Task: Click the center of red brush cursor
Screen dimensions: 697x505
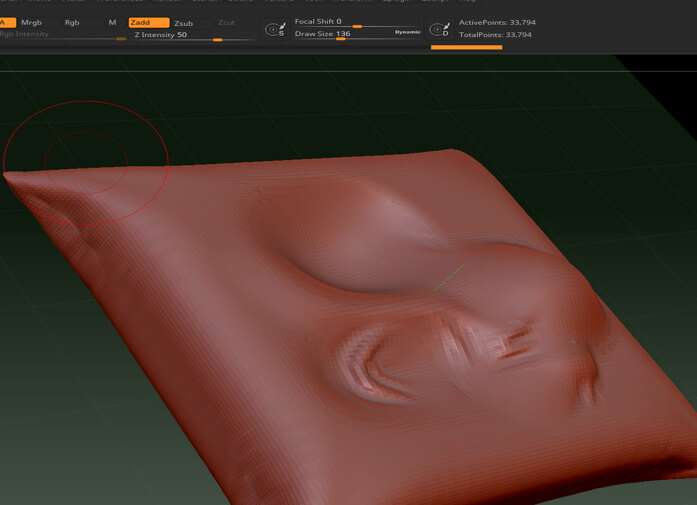Action: click(x=85, y=161)
